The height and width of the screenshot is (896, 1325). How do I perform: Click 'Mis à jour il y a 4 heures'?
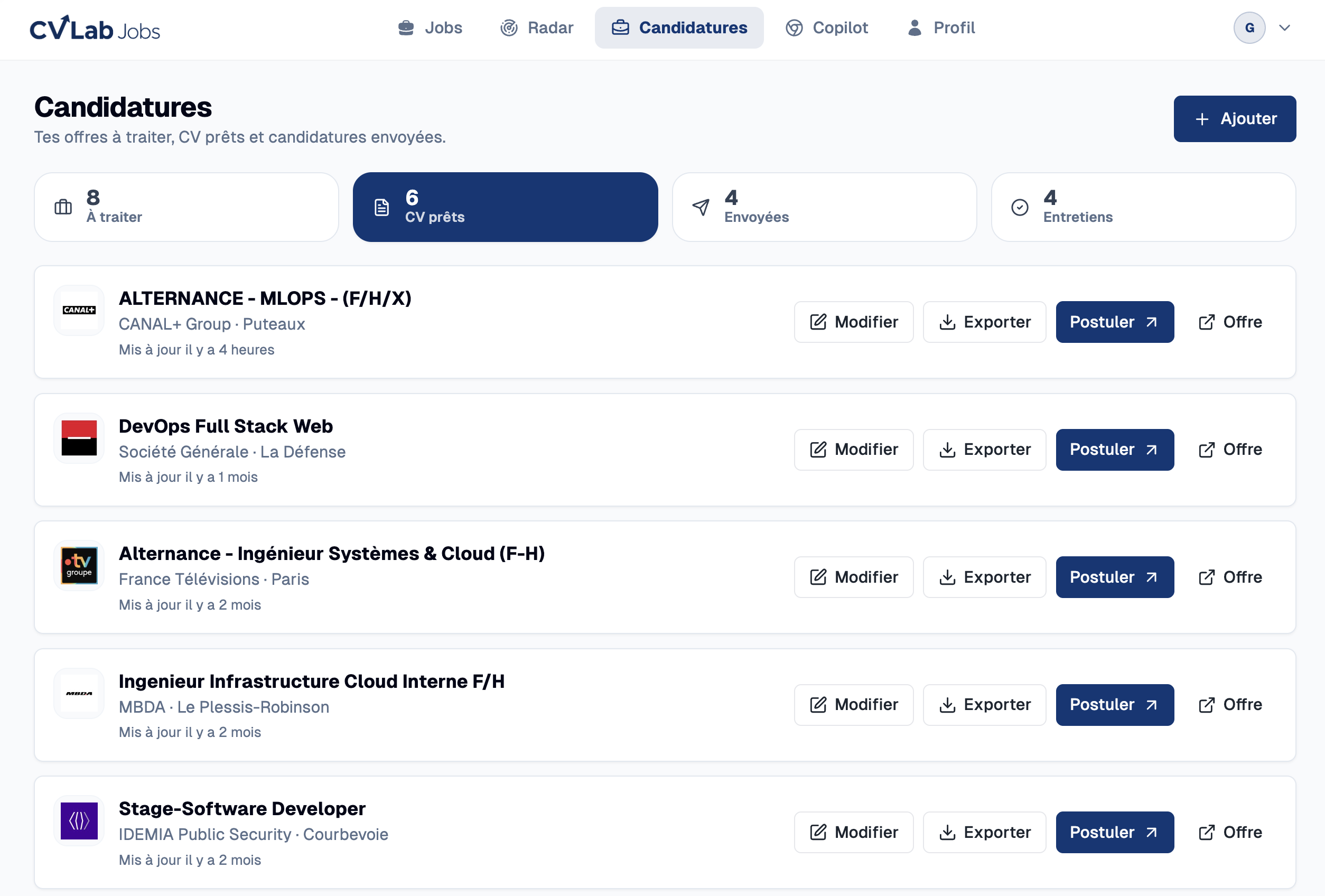197,349
